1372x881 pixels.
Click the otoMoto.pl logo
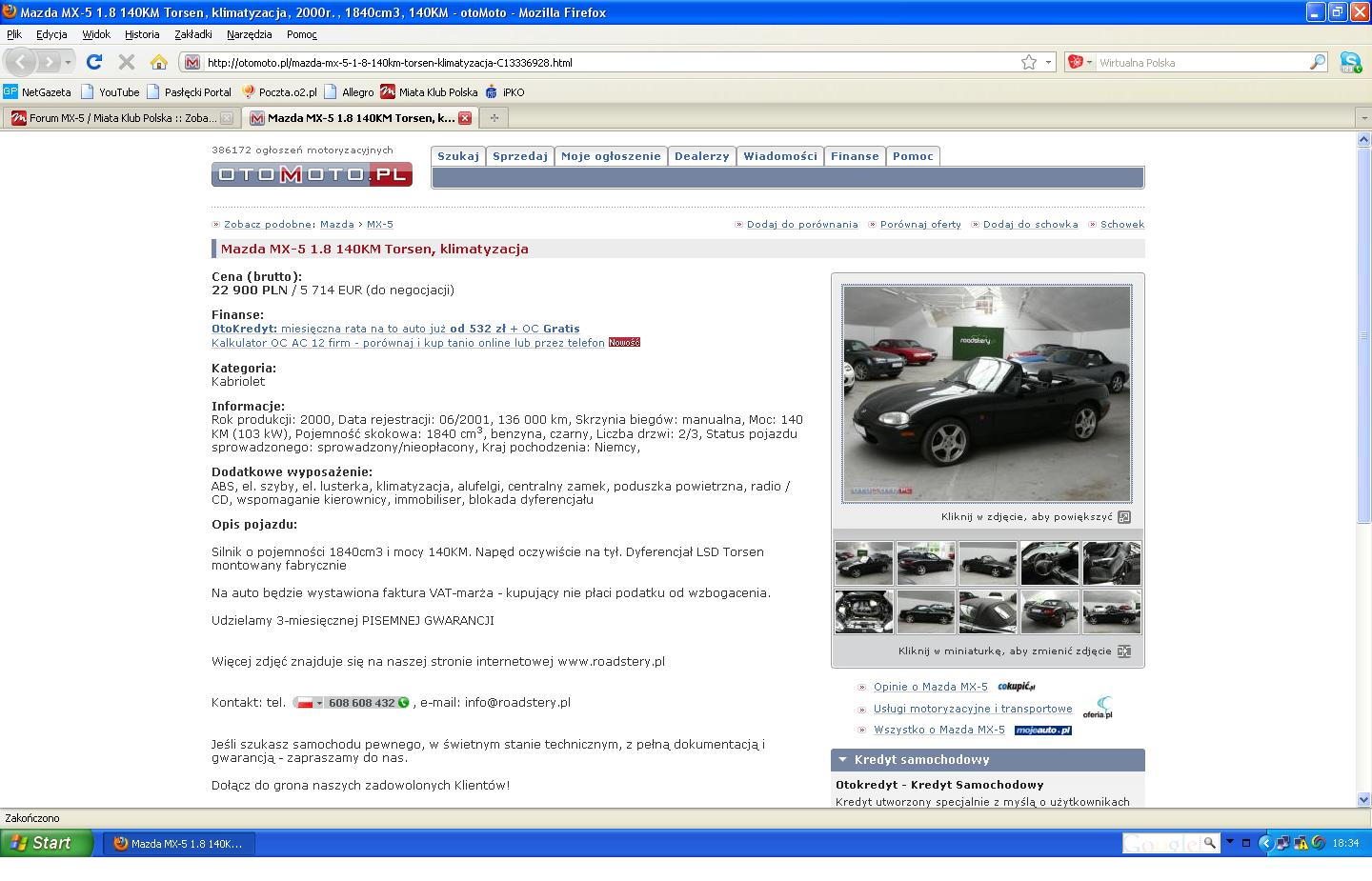(x=312, y=174)
